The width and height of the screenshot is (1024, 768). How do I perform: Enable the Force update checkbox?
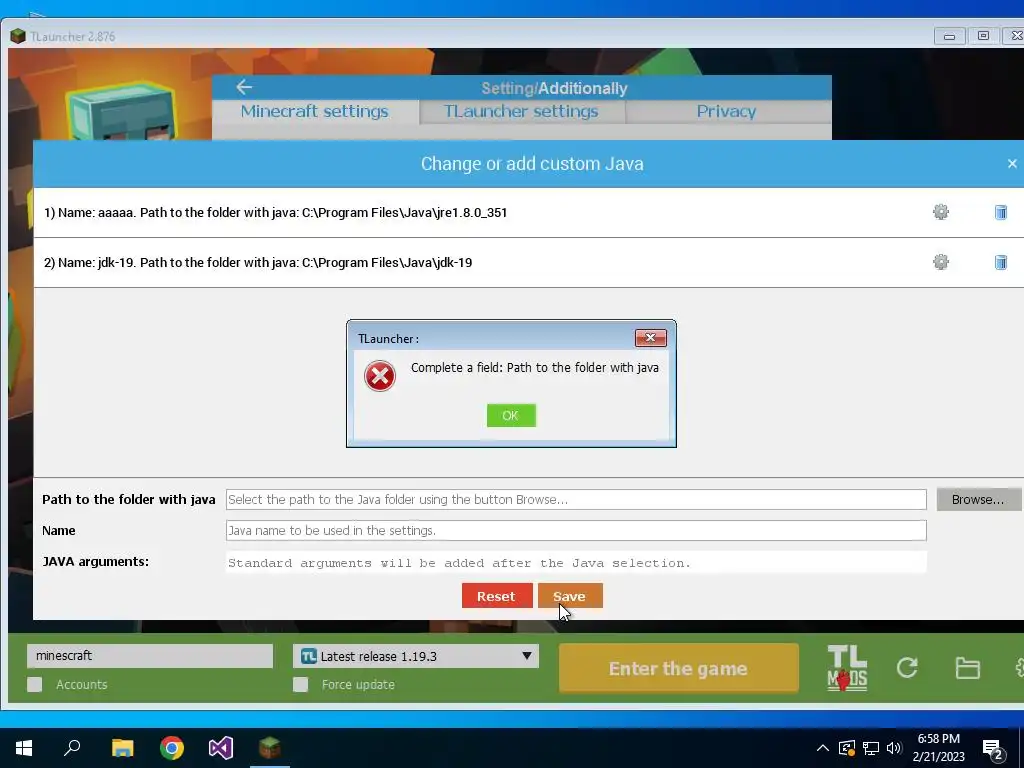[x=300, y=684]
